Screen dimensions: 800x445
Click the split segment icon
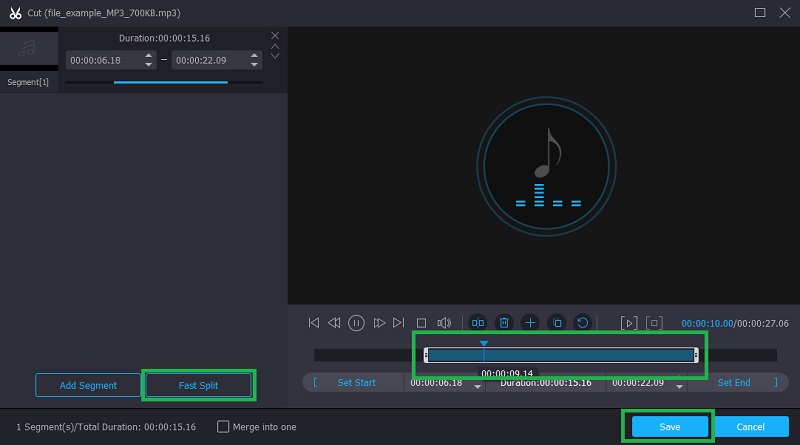[x=478, y=323]
